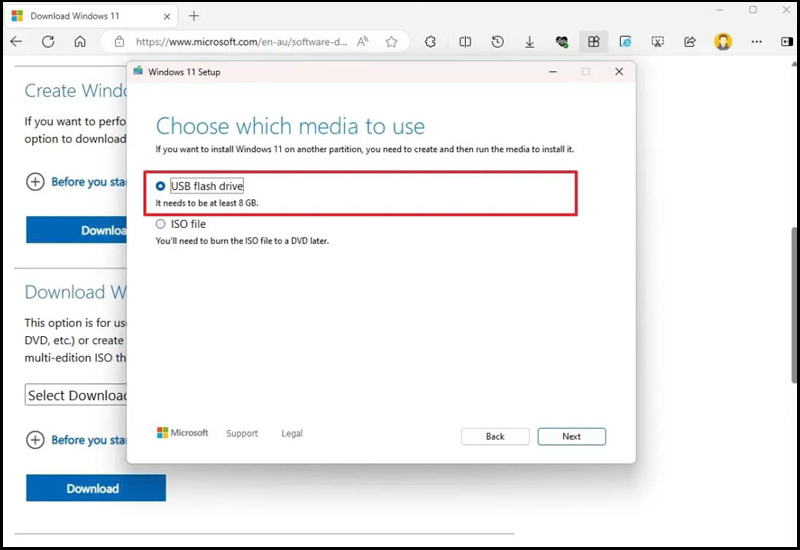Open the user profile avatar
Viewport: 800px width, 550px height.
723,42
